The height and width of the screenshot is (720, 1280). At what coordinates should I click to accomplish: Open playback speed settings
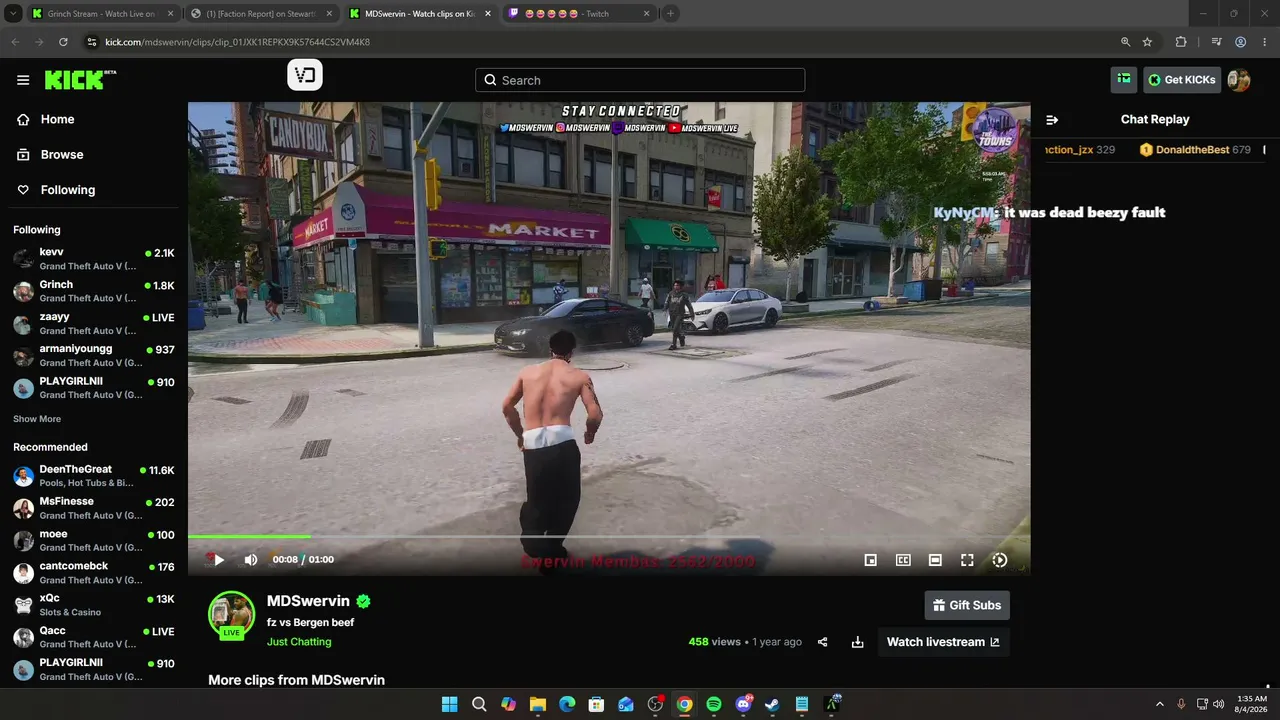pos(999,560)
